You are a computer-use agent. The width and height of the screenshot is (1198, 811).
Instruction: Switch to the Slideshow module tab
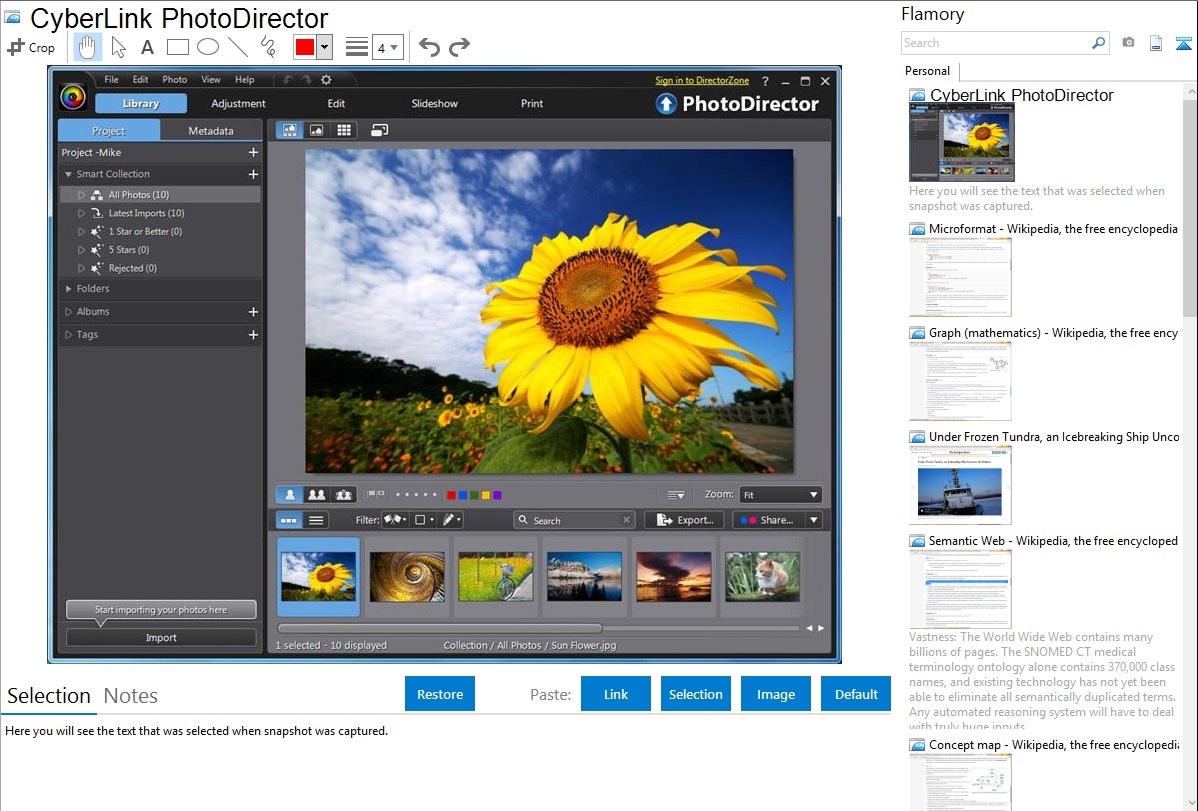pos(435,103)
